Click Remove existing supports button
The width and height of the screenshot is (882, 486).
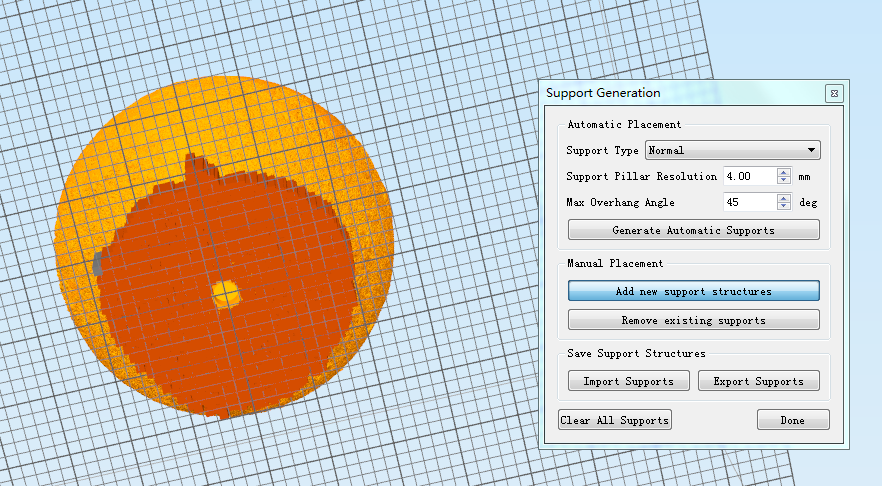click(694, 320)
